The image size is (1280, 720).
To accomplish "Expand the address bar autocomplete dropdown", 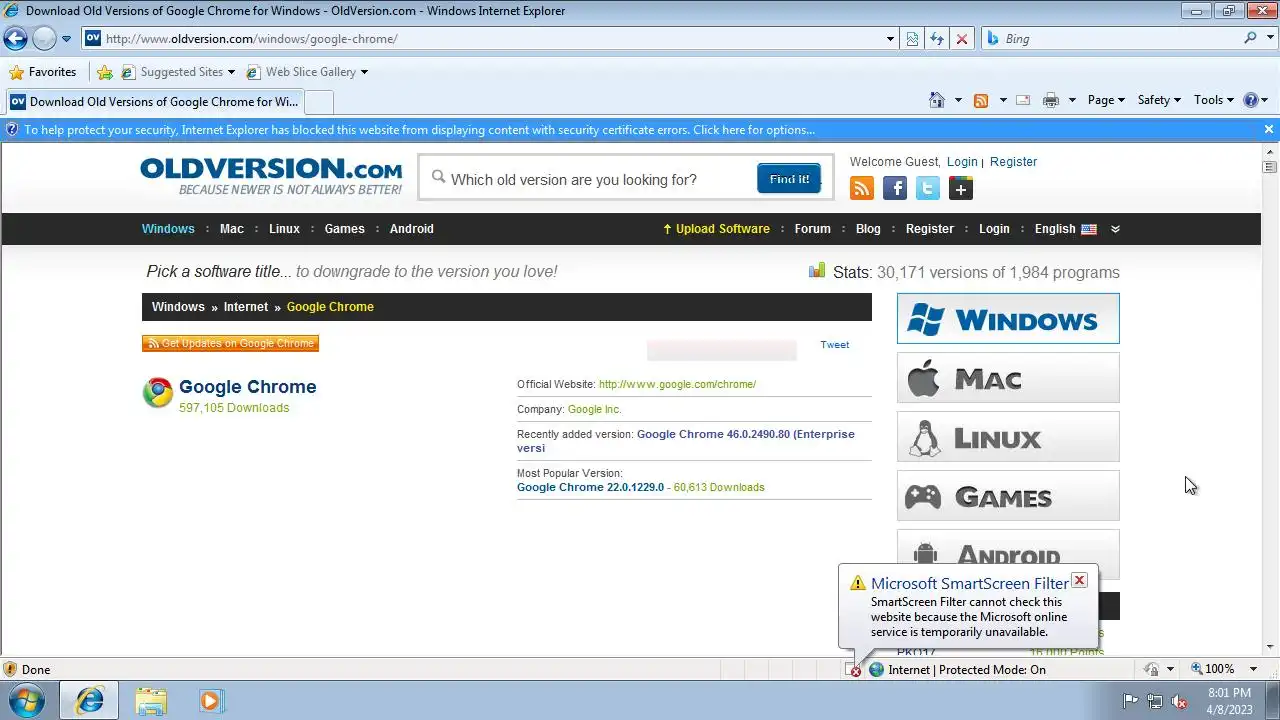I will pyautogui.click(x=891, y=39).
